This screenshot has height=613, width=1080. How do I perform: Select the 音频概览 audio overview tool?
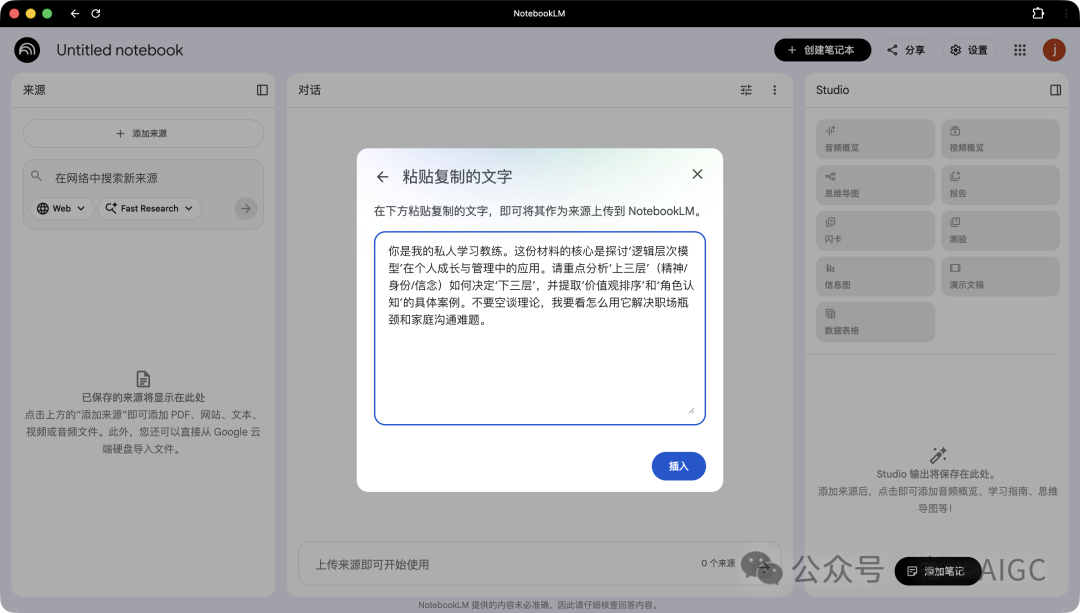pos(875,138)
